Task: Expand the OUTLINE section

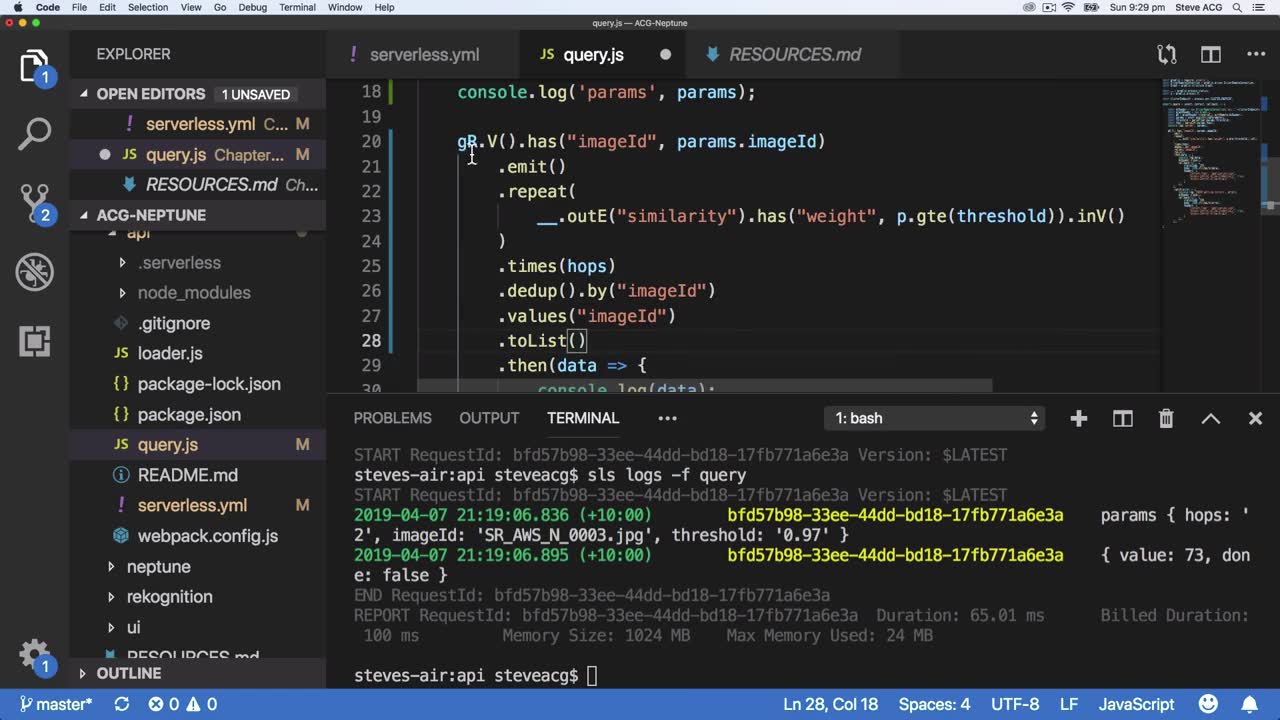Action: pyautogui.click(x=128, y=673)
